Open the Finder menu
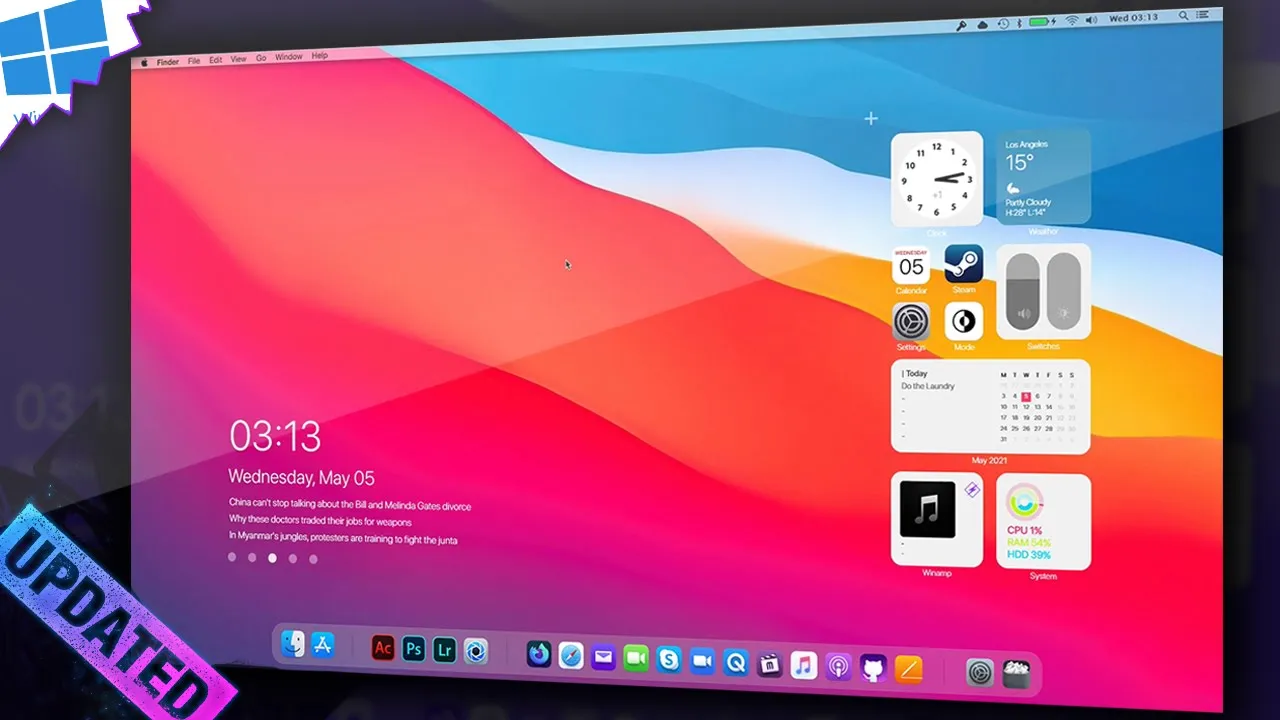Screen dimensions: 1280x720 (x=168, y=62)
